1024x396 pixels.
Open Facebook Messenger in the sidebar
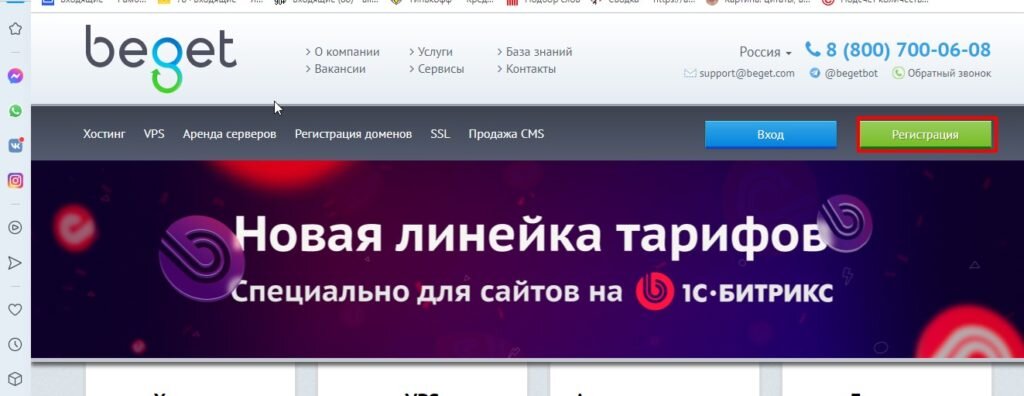[15, 76]
